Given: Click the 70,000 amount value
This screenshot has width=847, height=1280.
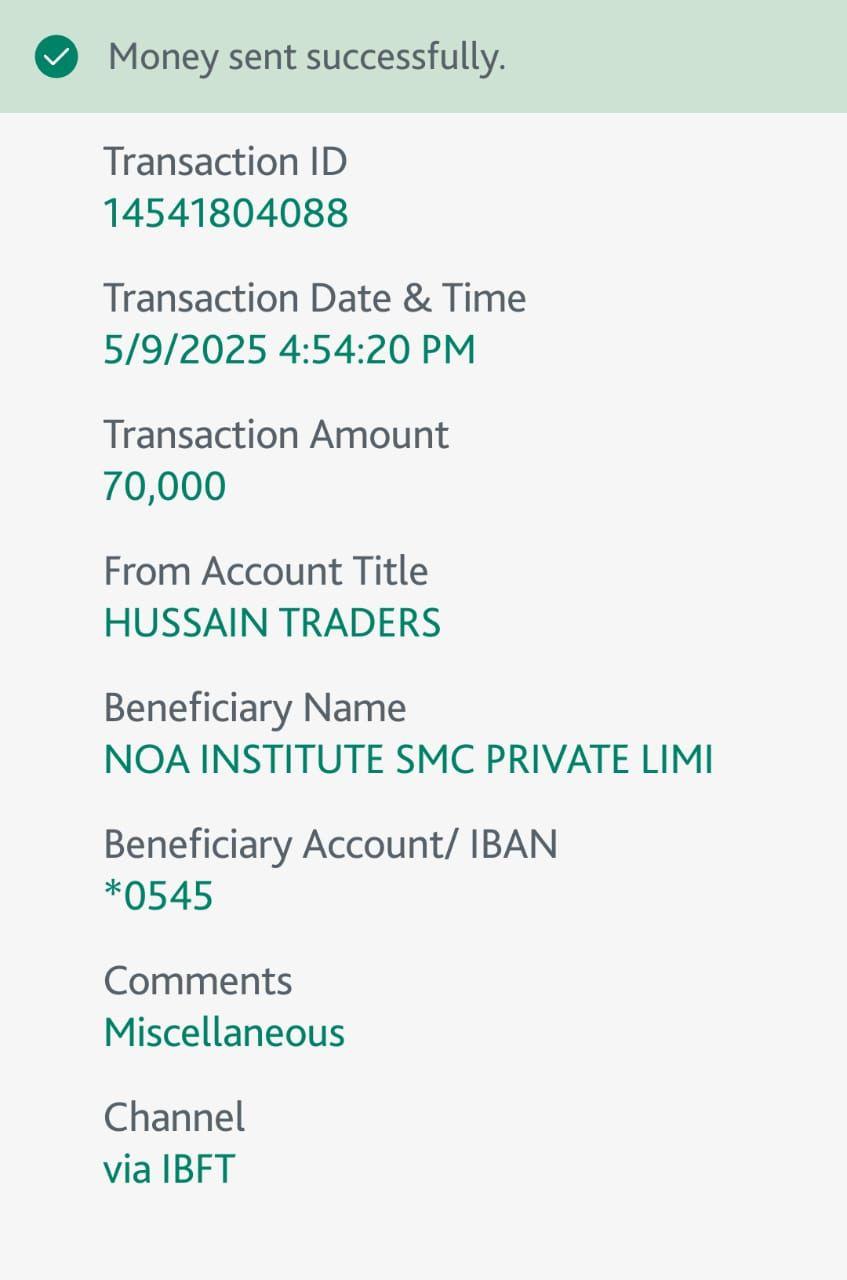Looking at the screenshot, I should [165, 487].
